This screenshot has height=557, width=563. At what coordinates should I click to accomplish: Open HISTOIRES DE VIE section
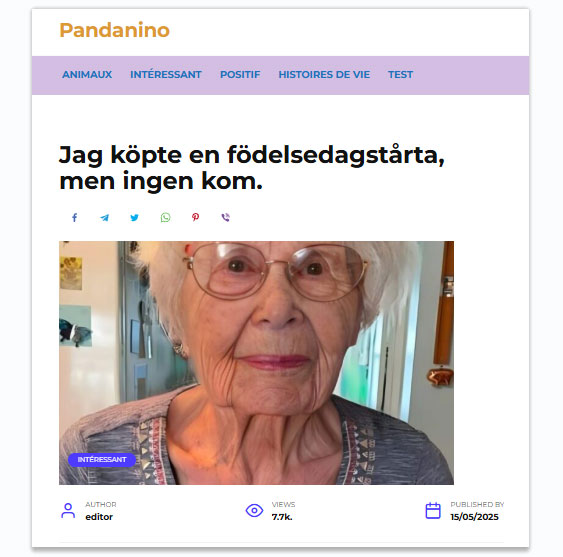point(324,75)
